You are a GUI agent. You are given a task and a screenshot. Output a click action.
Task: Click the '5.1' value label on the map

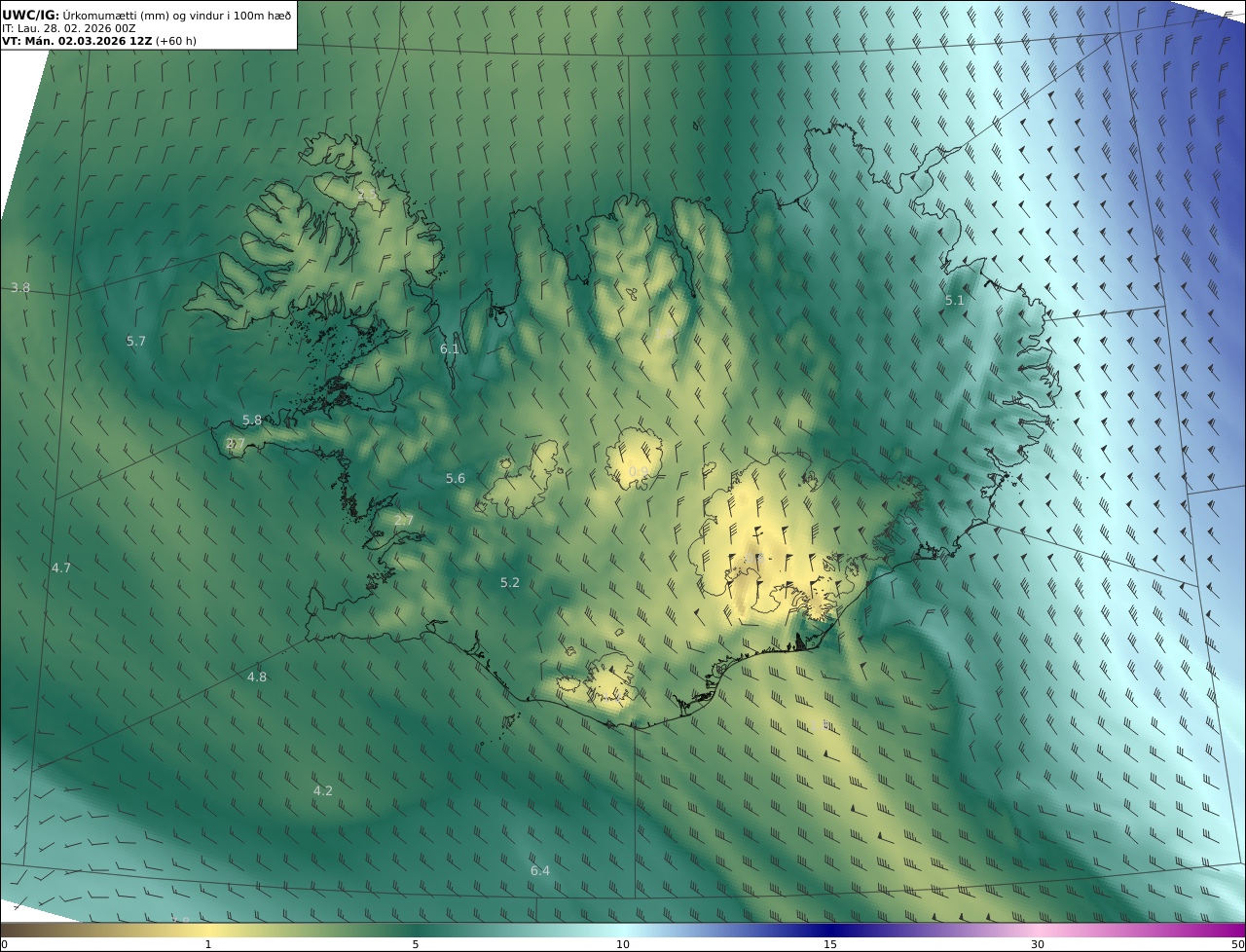pos(955,301)
